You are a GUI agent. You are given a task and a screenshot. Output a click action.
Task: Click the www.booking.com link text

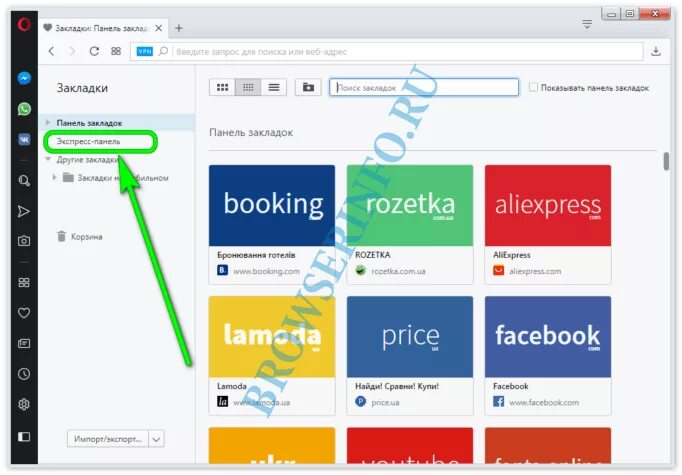[266, 271]
